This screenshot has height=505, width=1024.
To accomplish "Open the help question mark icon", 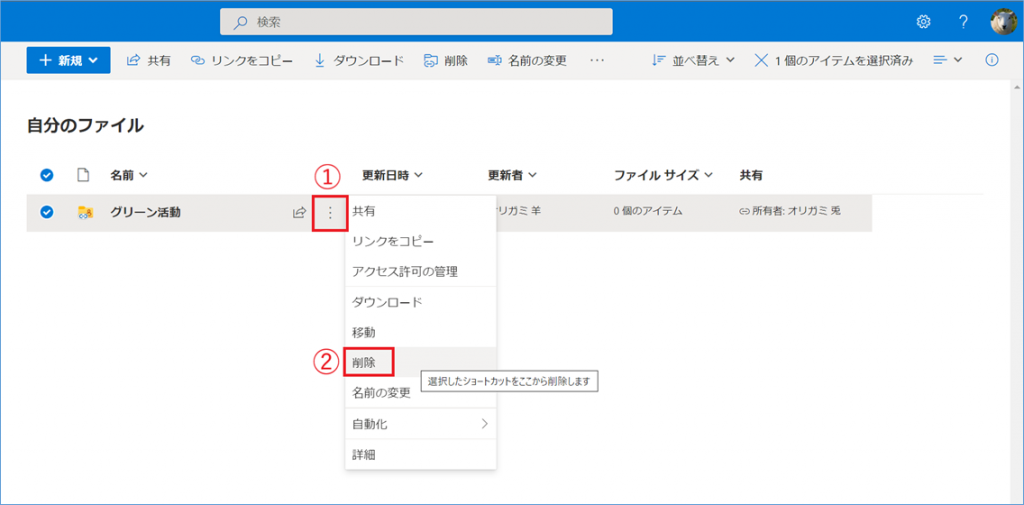I will click(x=963, y=22).
